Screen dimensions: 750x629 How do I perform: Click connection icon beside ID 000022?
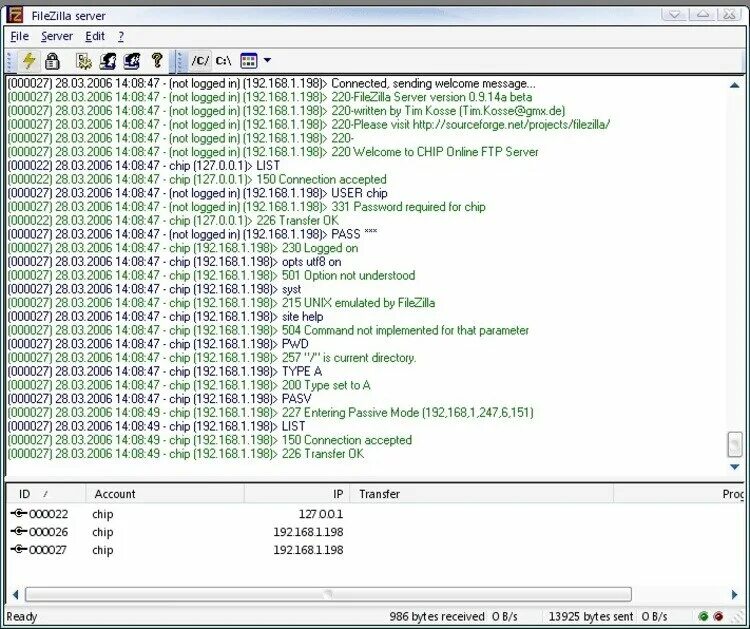19,513
